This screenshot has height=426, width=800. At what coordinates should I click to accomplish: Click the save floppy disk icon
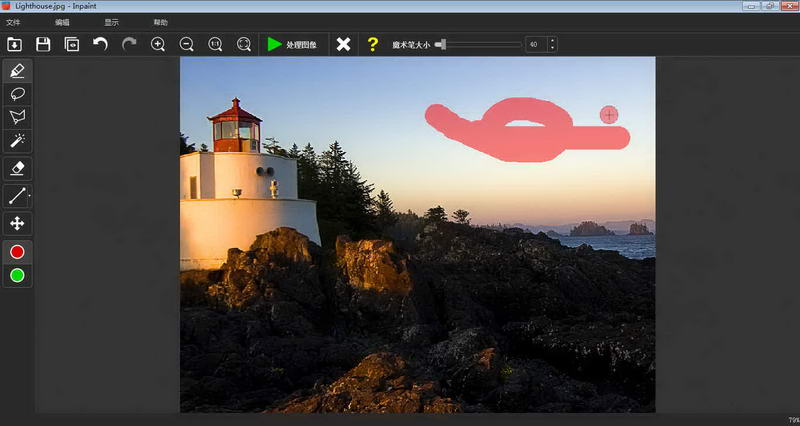tap(43, 44)
